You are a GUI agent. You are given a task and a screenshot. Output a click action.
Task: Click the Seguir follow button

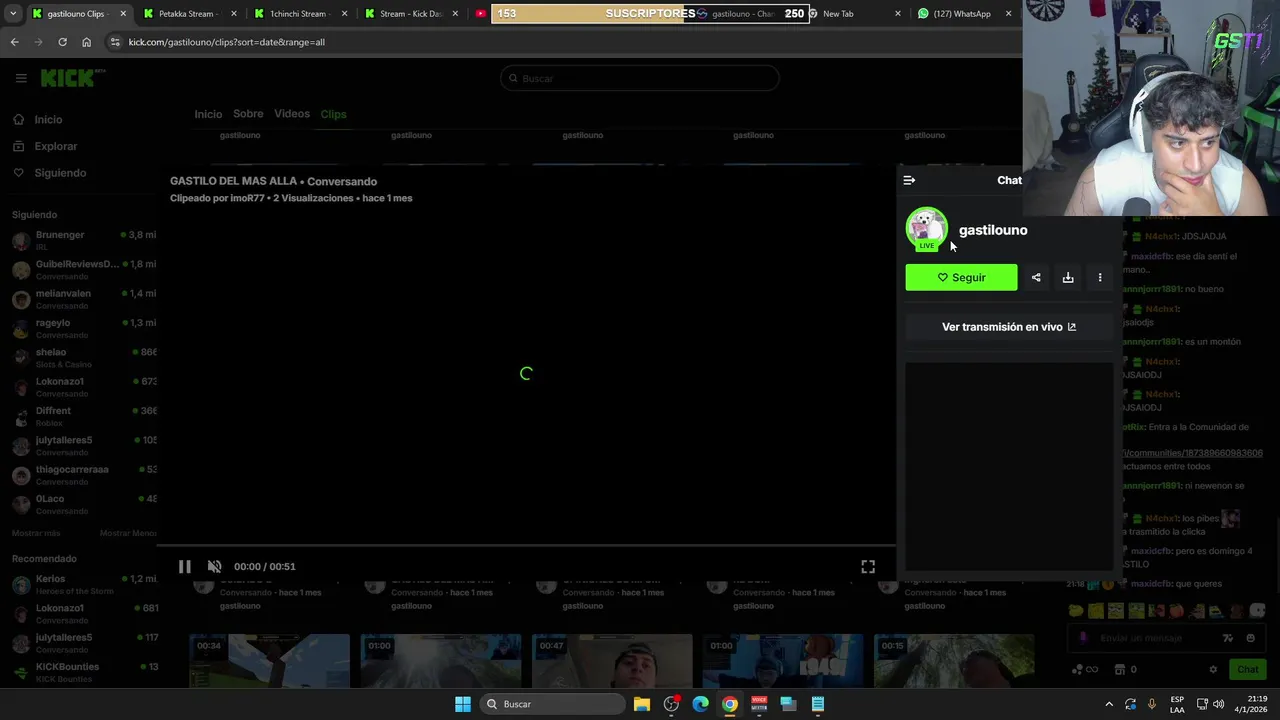click(x=961, y=277)
